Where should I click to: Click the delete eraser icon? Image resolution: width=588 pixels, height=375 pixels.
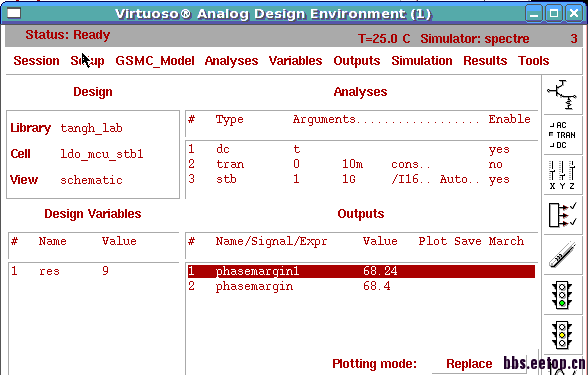point(562,255)
